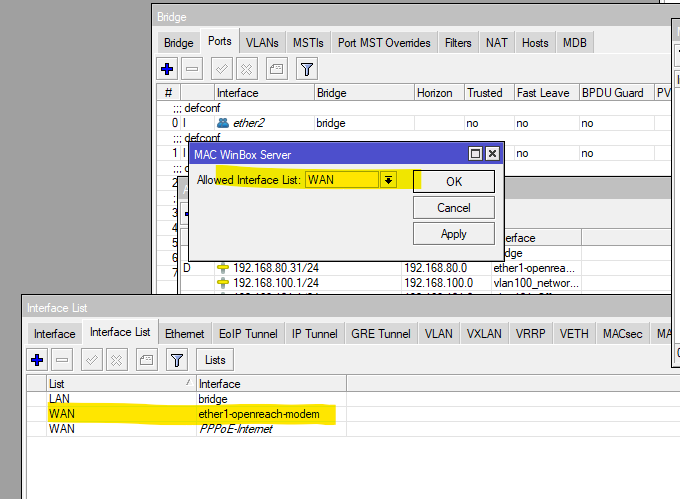Open the VLANs tab in Bridge window
This screenshot has height=499, width=680.
coord(262,43)
